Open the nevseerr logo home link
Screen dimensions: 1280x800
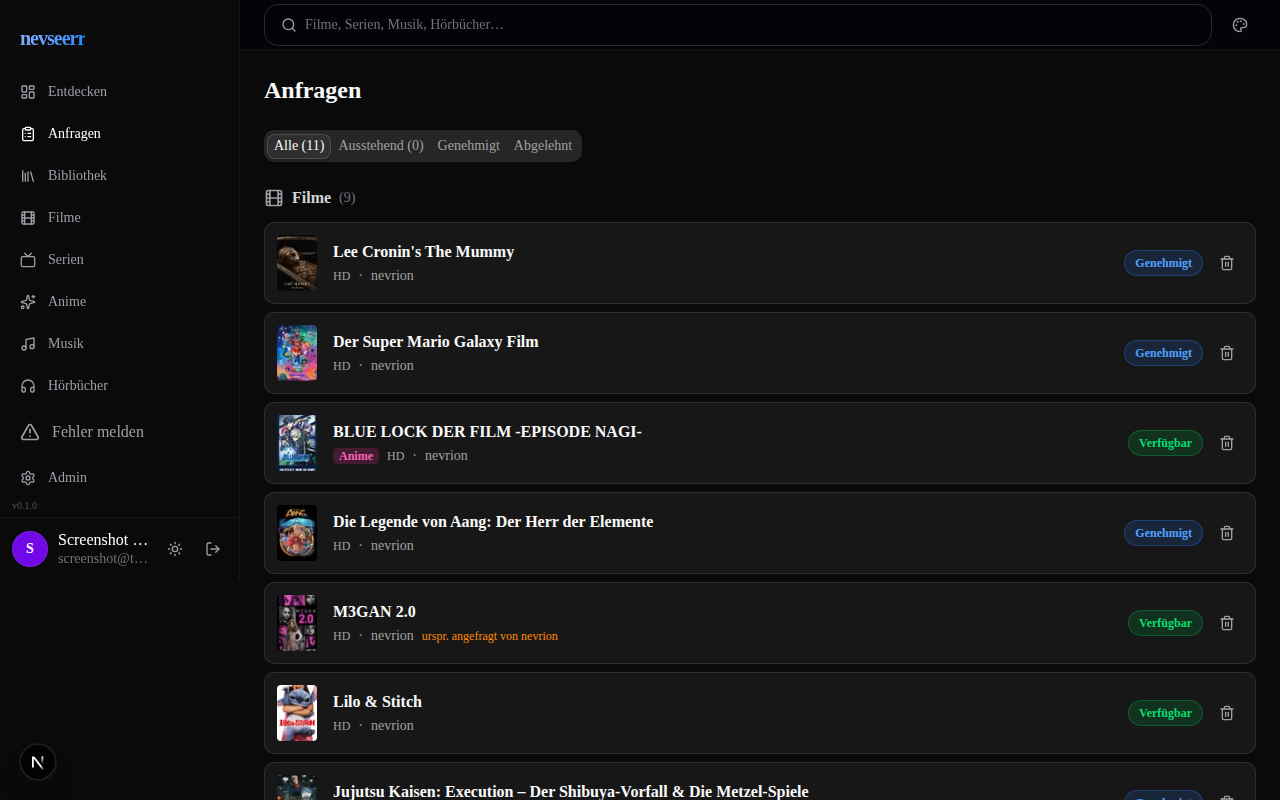52,39
